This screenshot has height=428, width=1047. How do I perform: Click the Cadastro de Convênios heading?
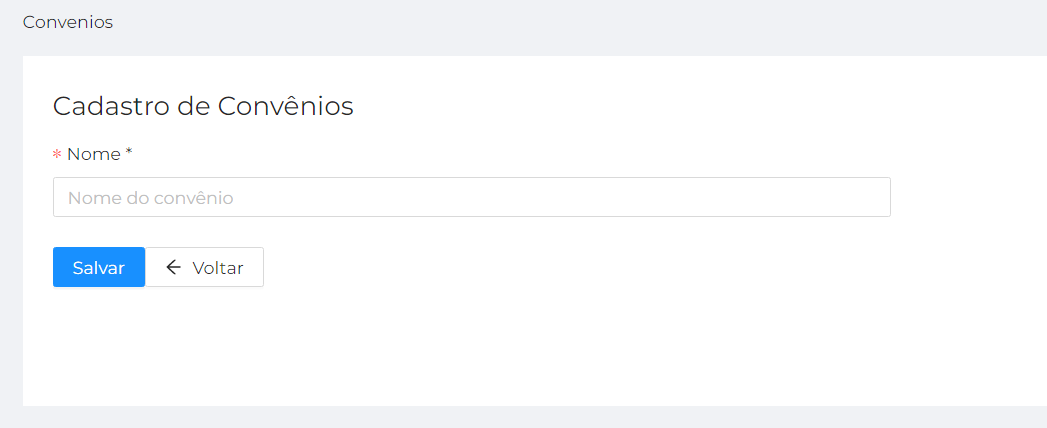tap(203, 106)
